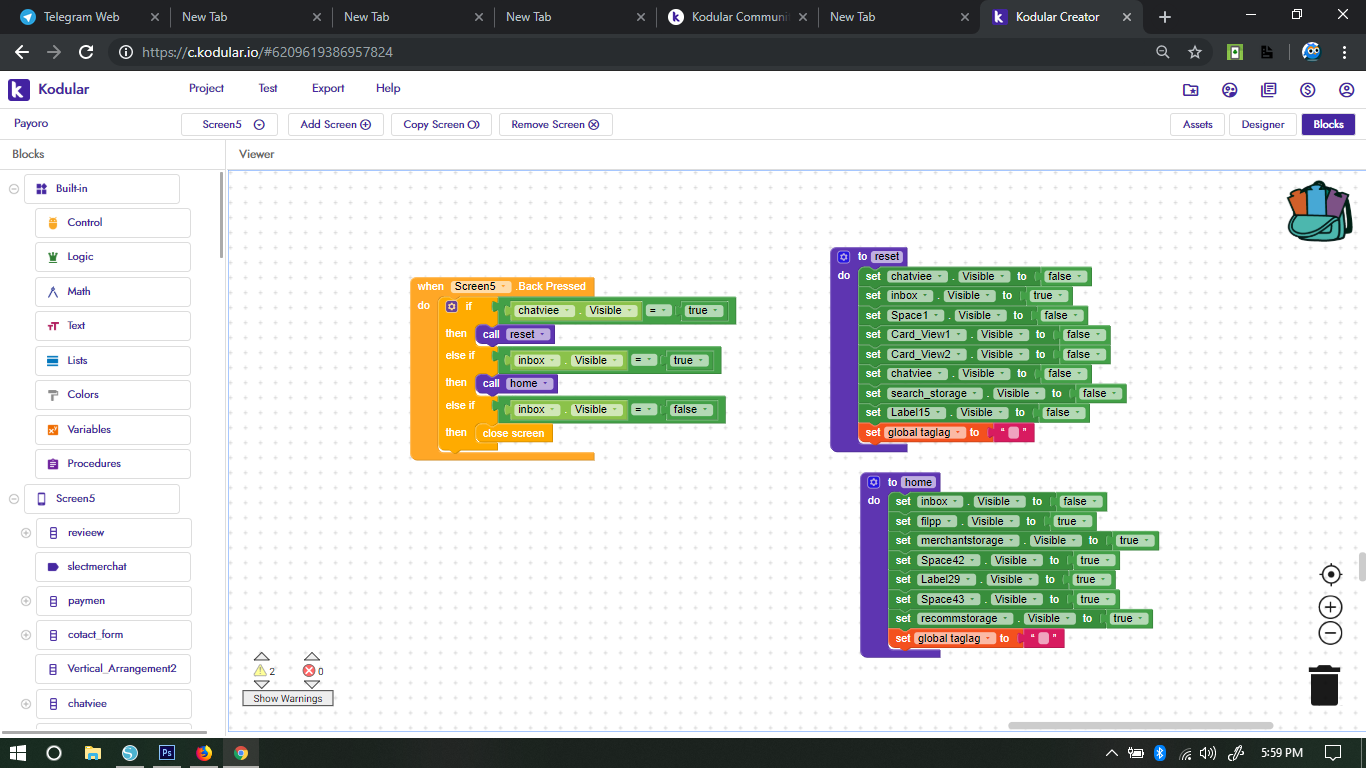Click the gear icon on reset procedure

(x=843, y=257)
